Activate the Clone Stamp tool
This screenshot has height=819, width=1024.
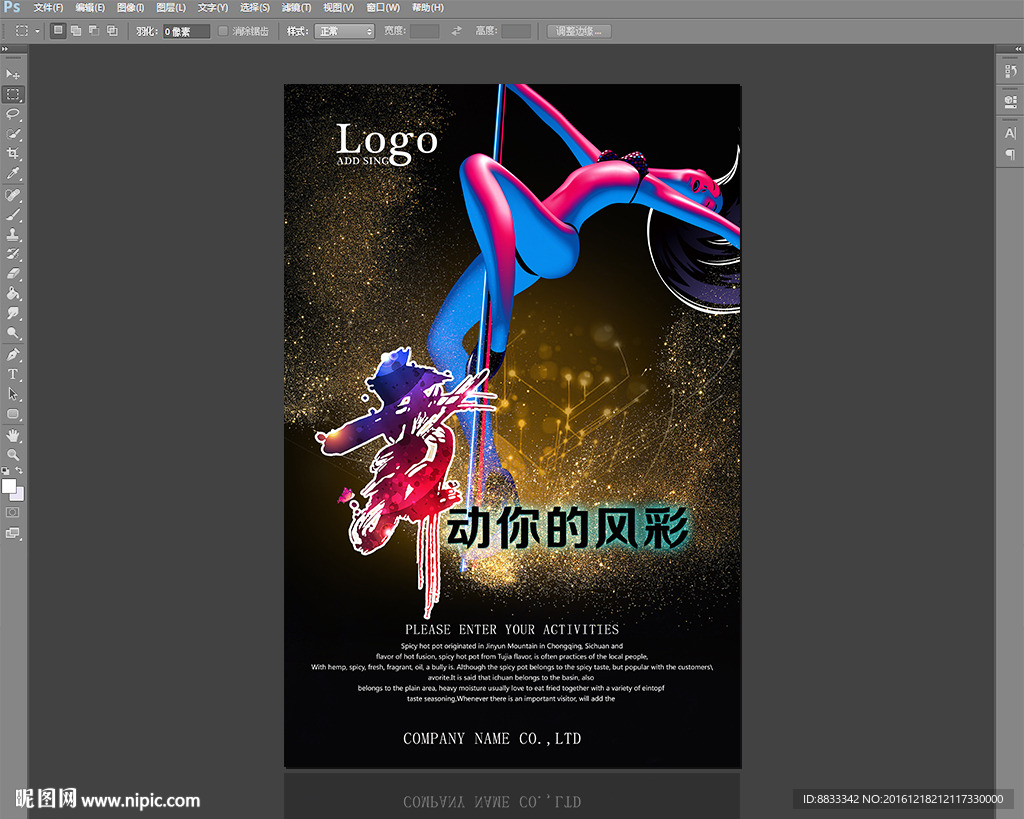[x=13, y=234]
